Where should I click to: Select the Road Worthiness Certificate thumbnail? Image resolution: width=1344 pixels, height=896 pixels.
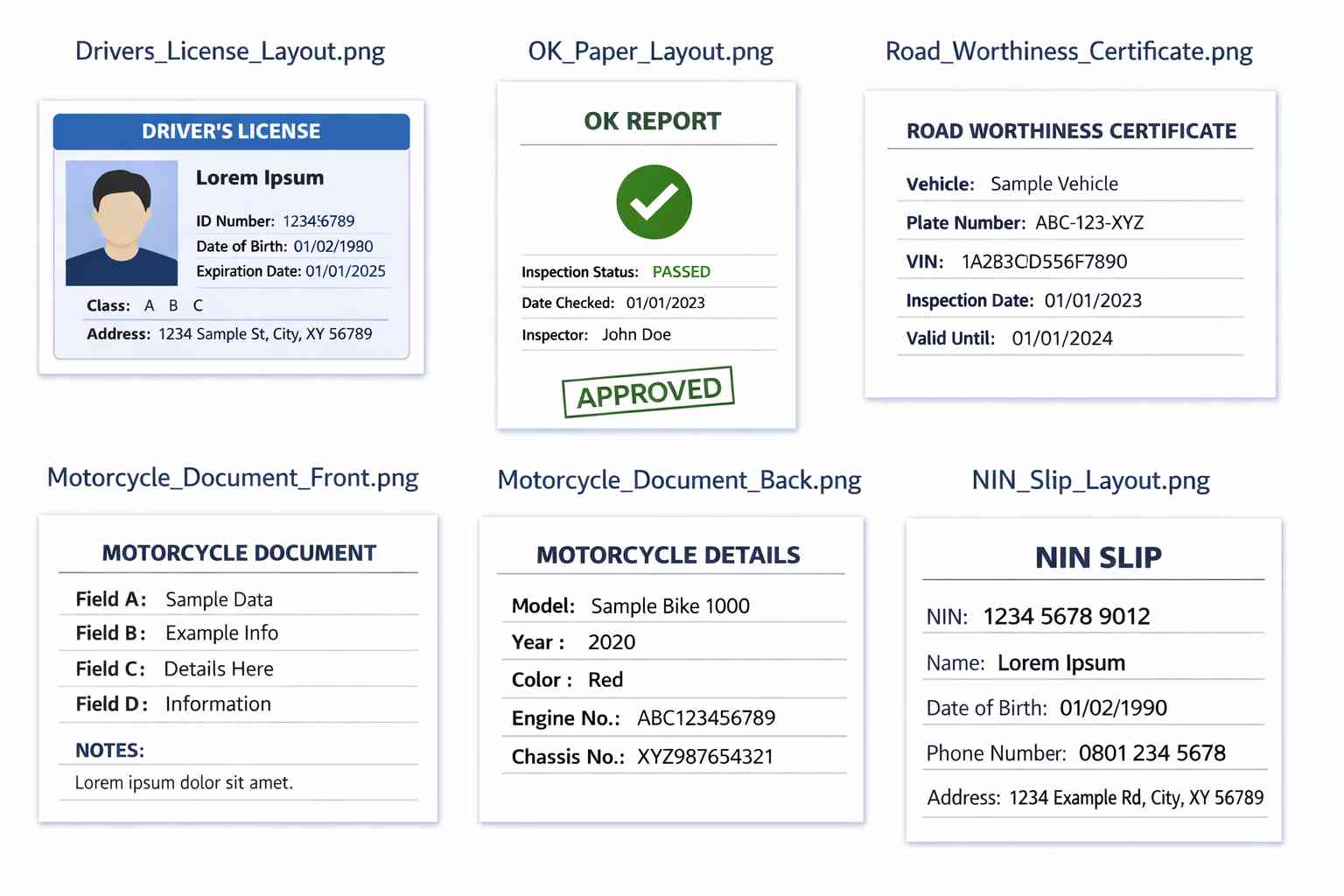1070,244
